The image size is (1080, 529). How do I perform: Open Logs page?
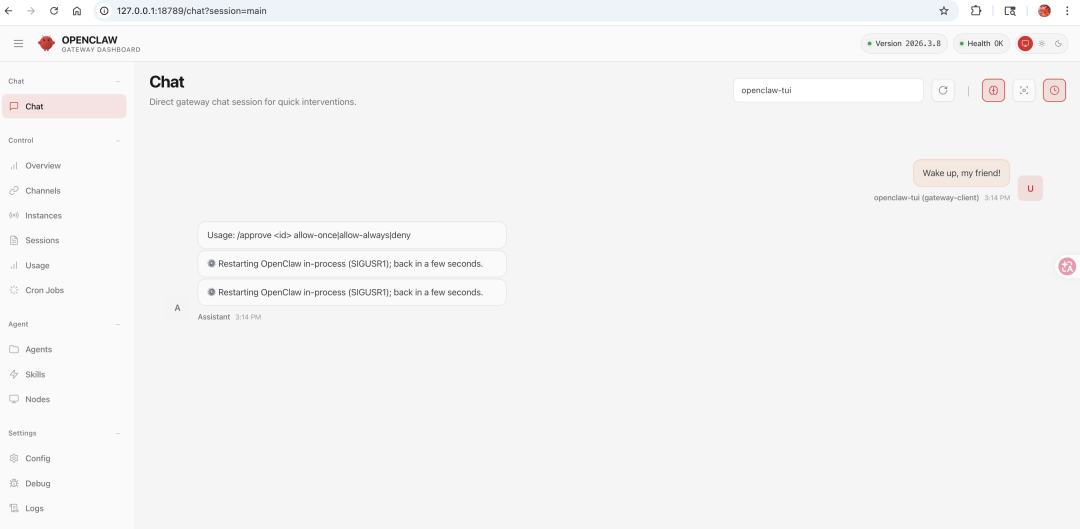click(64, 508)
